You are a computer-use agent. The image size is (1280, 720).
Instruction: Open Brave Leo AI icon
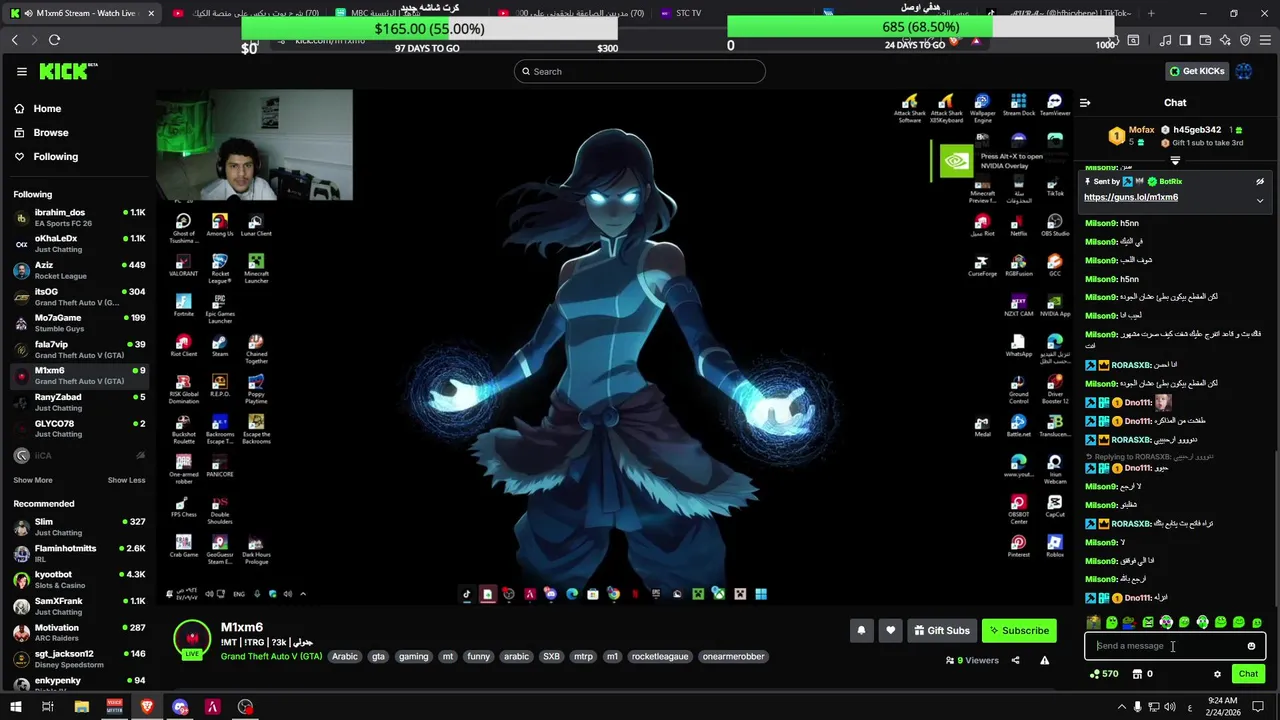point(1225,40)
